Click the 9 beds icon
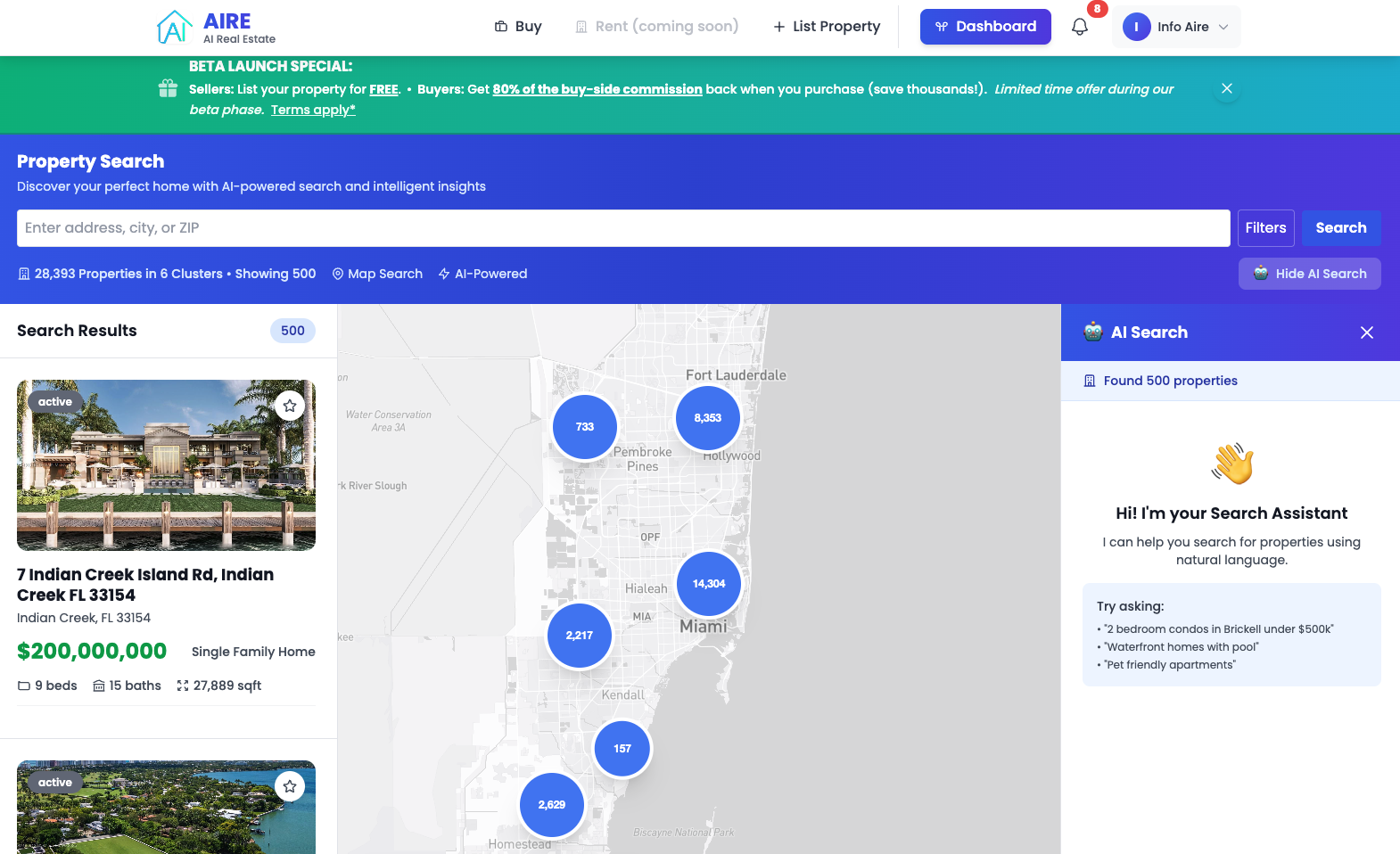Viewport: 1400px width, 854px height. pos(24,686)
